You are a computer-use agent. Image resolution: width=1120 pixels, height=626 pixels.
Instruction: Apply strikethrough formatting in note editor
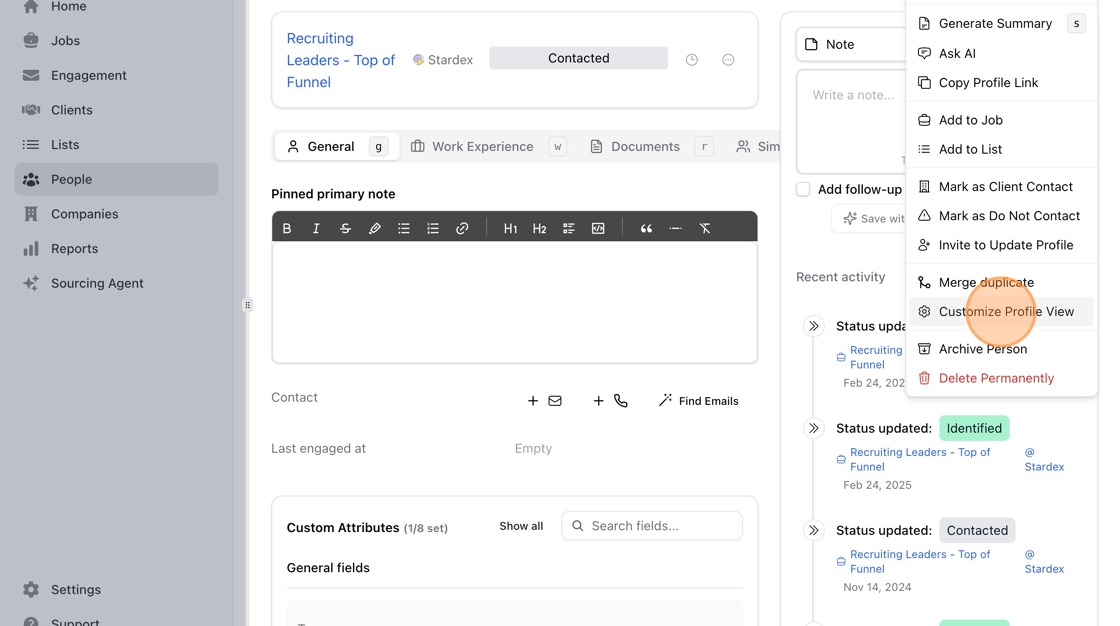click(345, 228)
